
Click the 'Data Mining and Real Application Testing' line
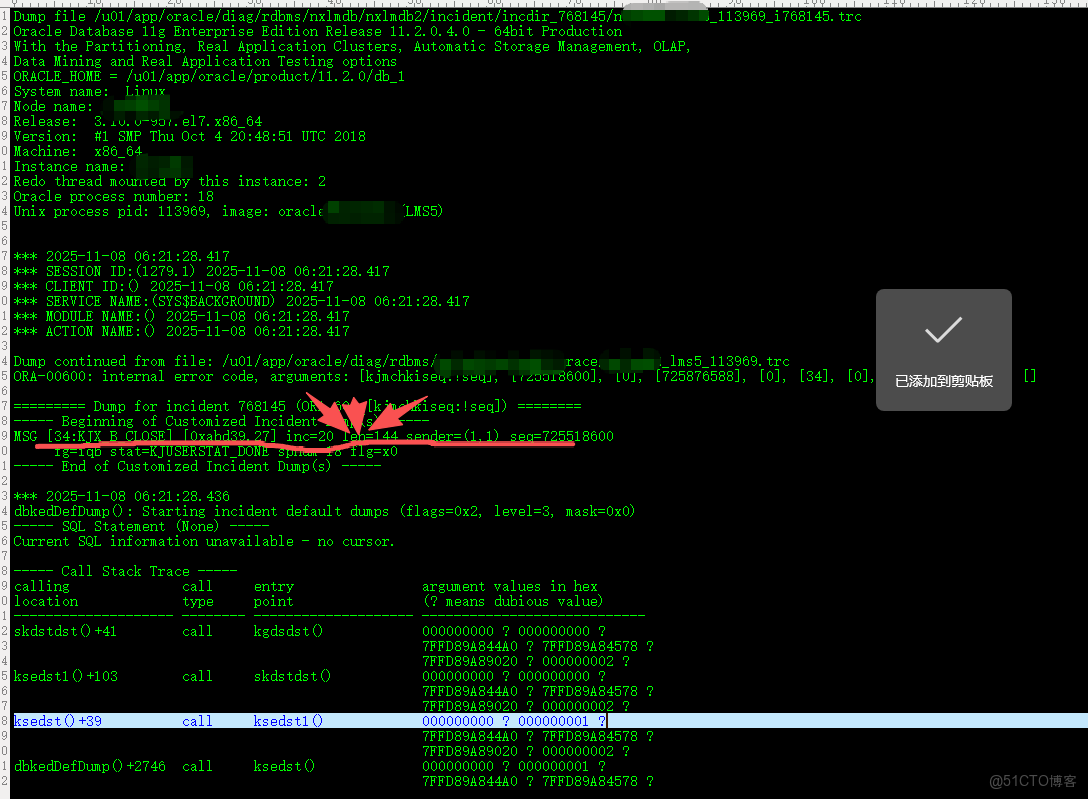(205, 61)
